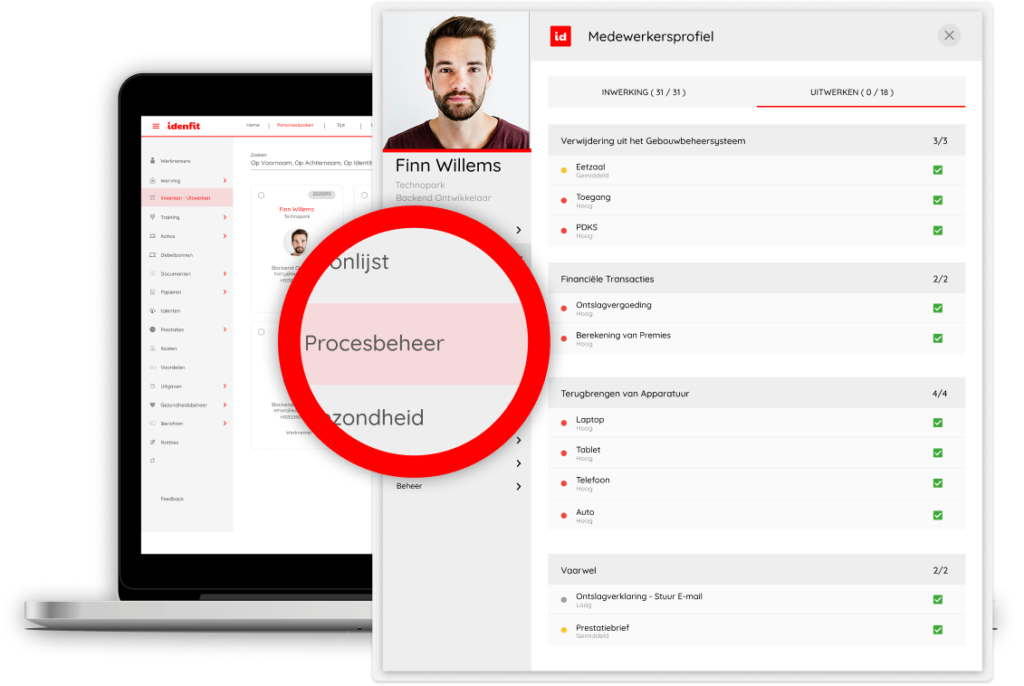The height and width of the screenshot is (686, 1024).
Task: Click the red id logo in profile header
Action: (x=561, y=37)
